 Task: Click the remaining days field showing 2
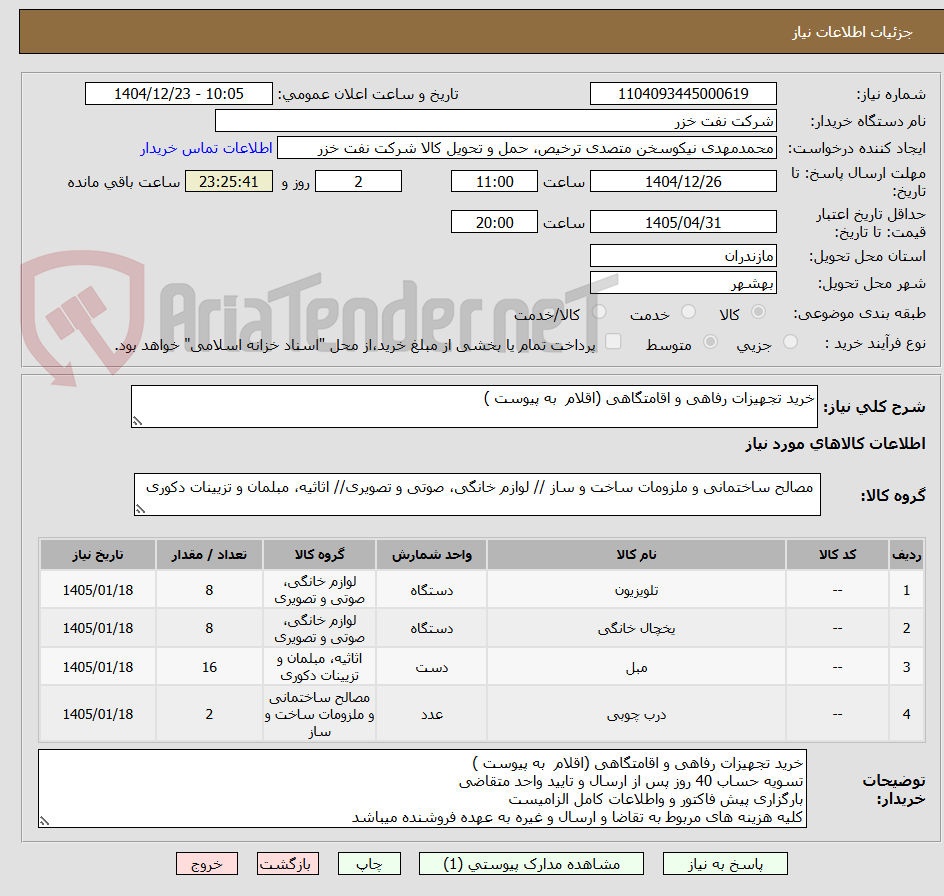(358, 181)
